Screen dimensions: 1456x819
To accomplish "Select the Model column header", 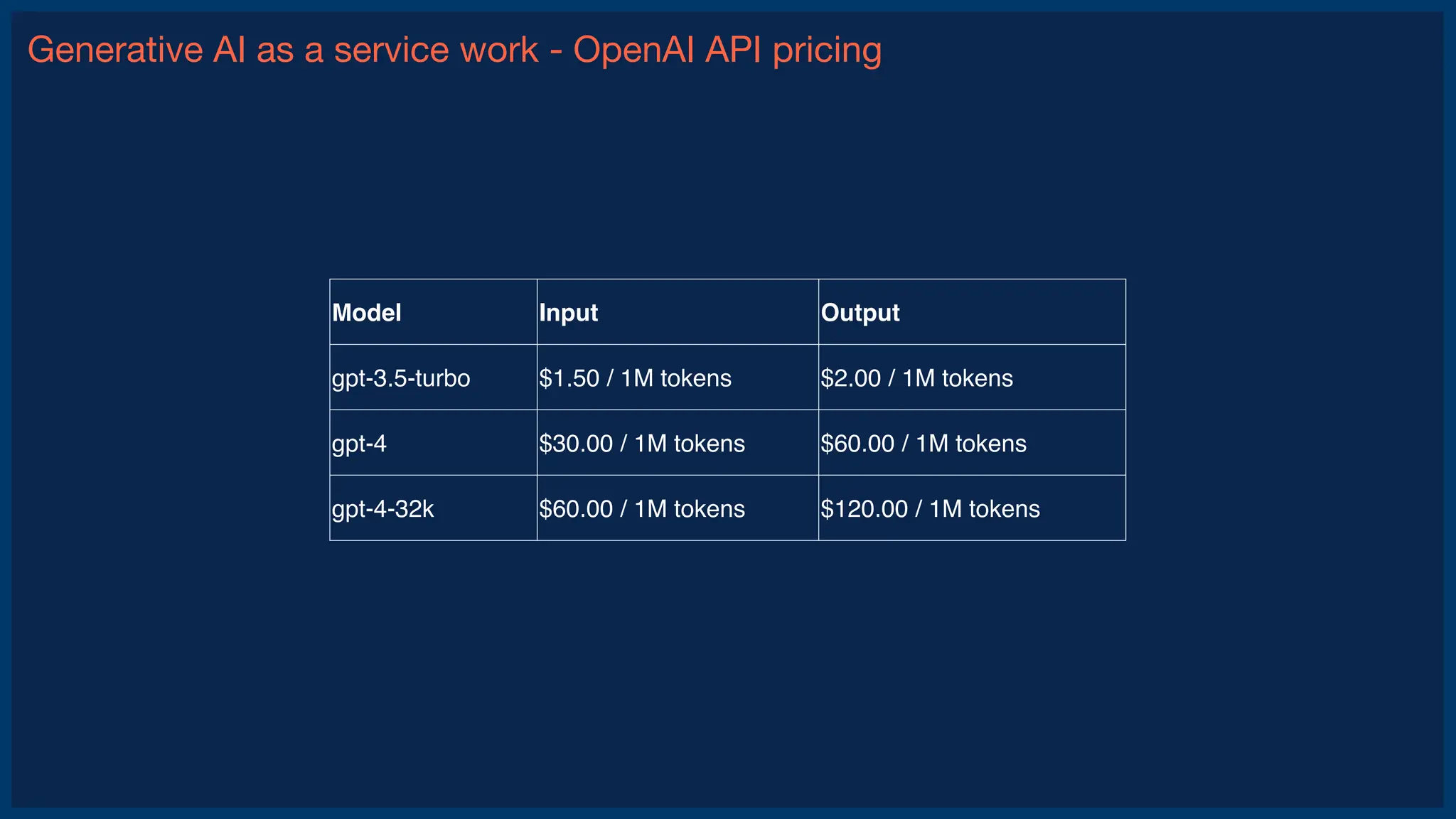I will (x=434, y=312).
